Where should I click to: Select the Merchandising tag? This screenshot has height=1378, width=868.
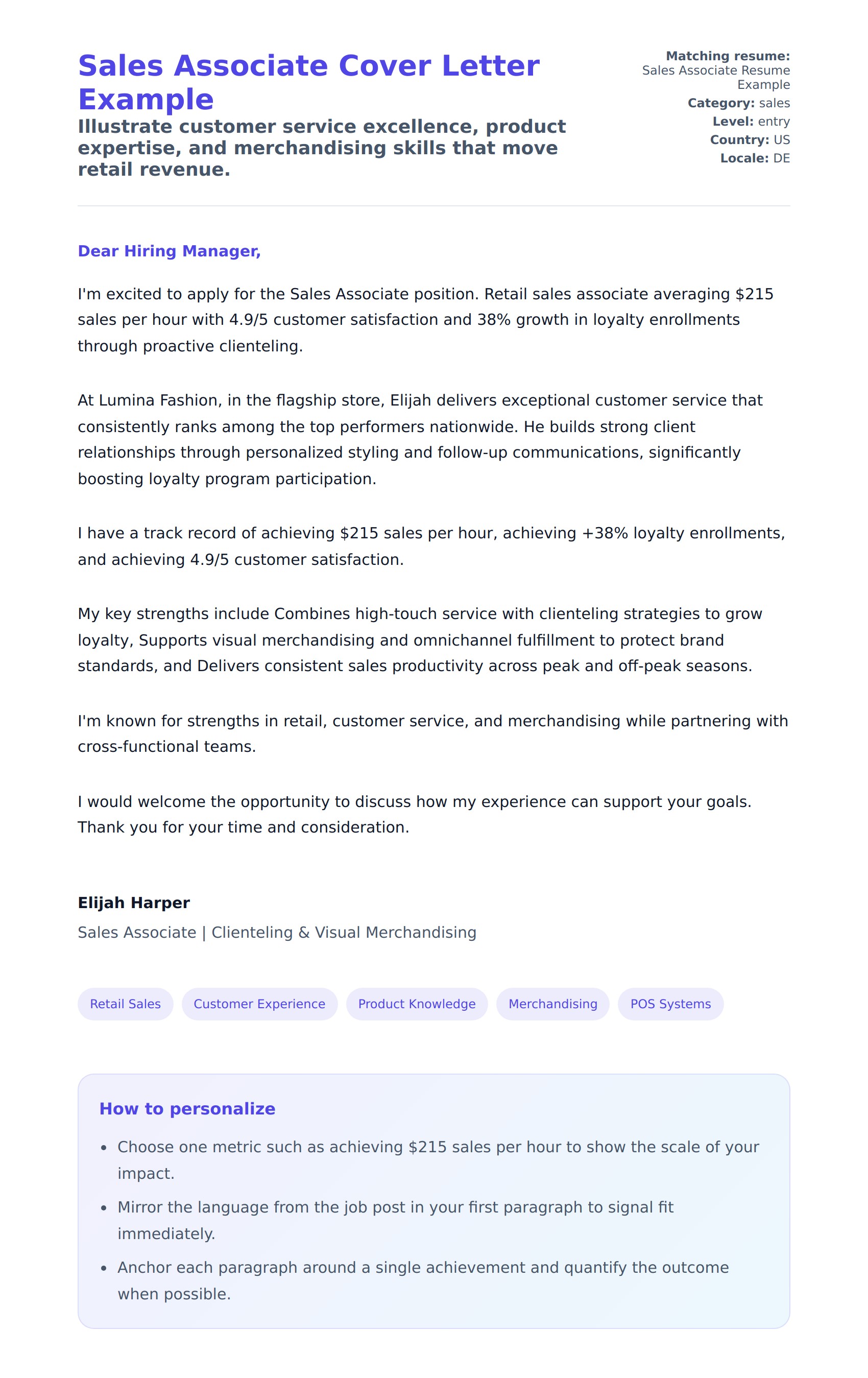(552, 1004)
